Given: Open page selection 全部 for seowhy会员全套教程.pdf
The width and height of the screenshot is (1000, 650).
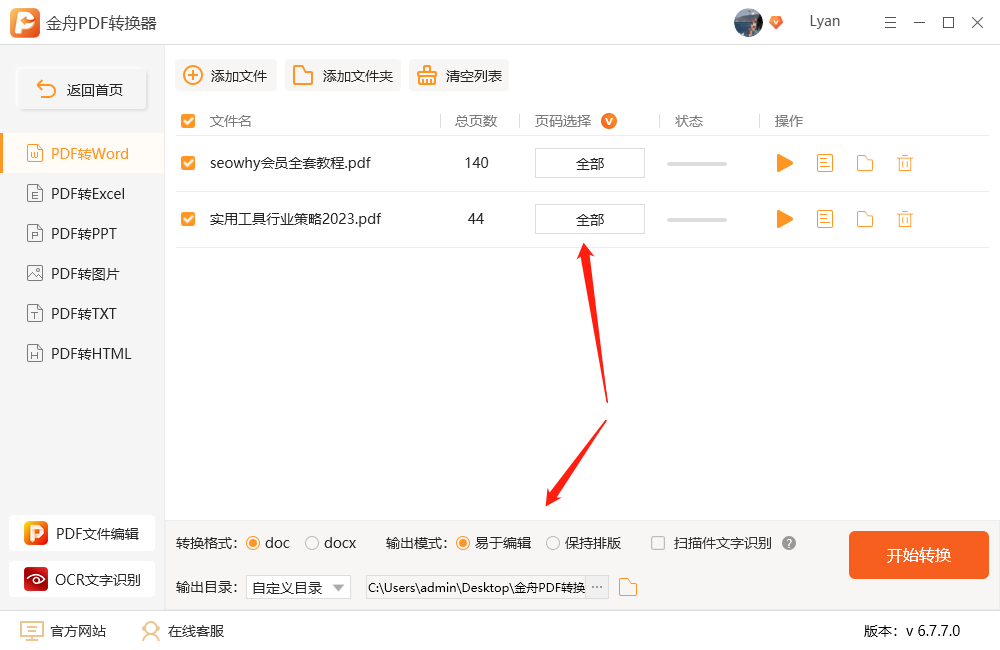Looking at the screenshot, I should [590, 163].
